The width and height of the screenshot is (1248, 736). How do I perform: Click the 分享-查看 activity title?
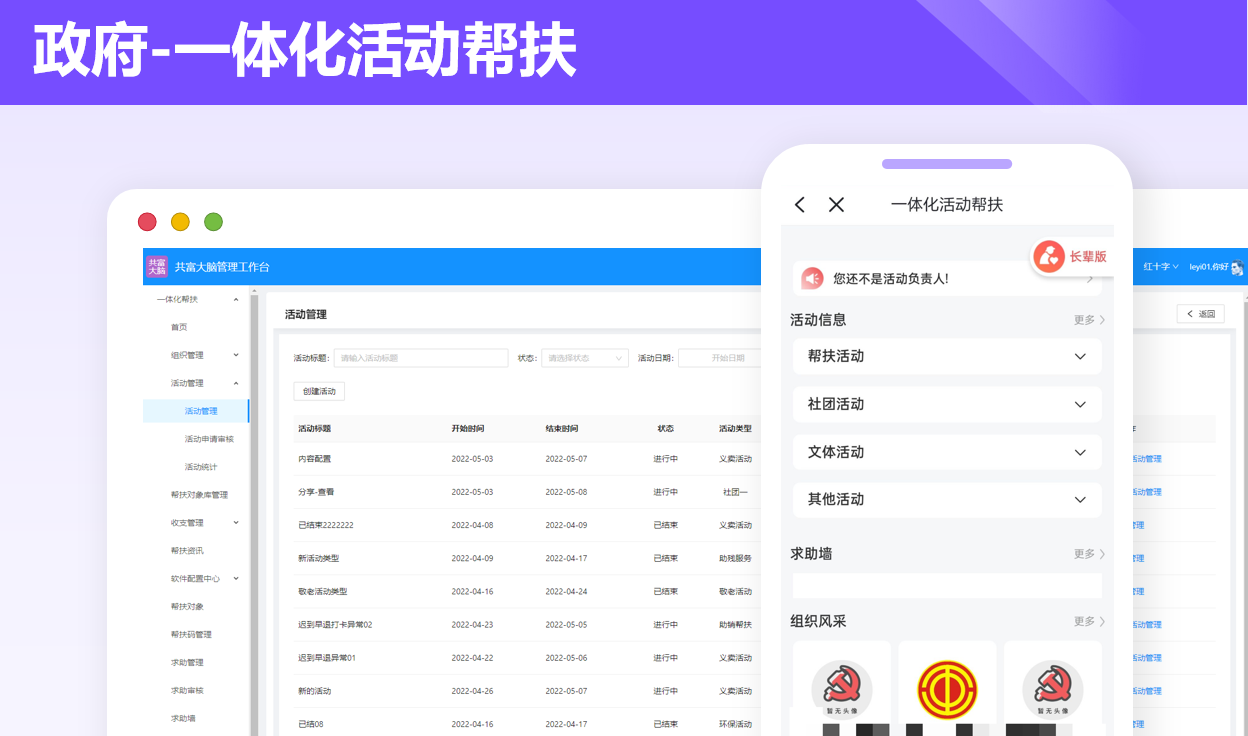pos(316,492)
